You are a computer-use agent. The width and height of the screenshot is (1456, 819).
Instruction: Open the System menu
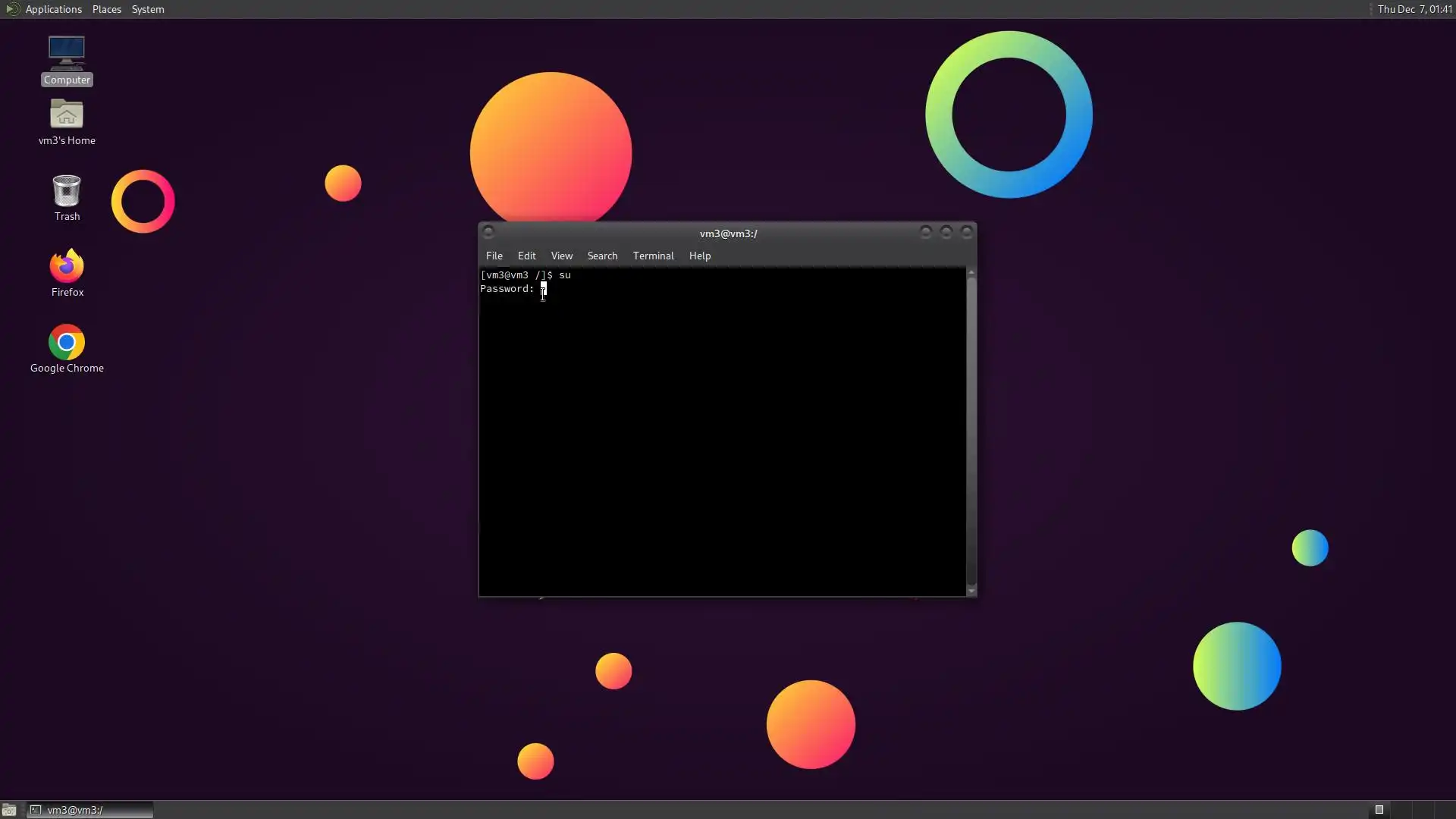[x=148, y=9]
